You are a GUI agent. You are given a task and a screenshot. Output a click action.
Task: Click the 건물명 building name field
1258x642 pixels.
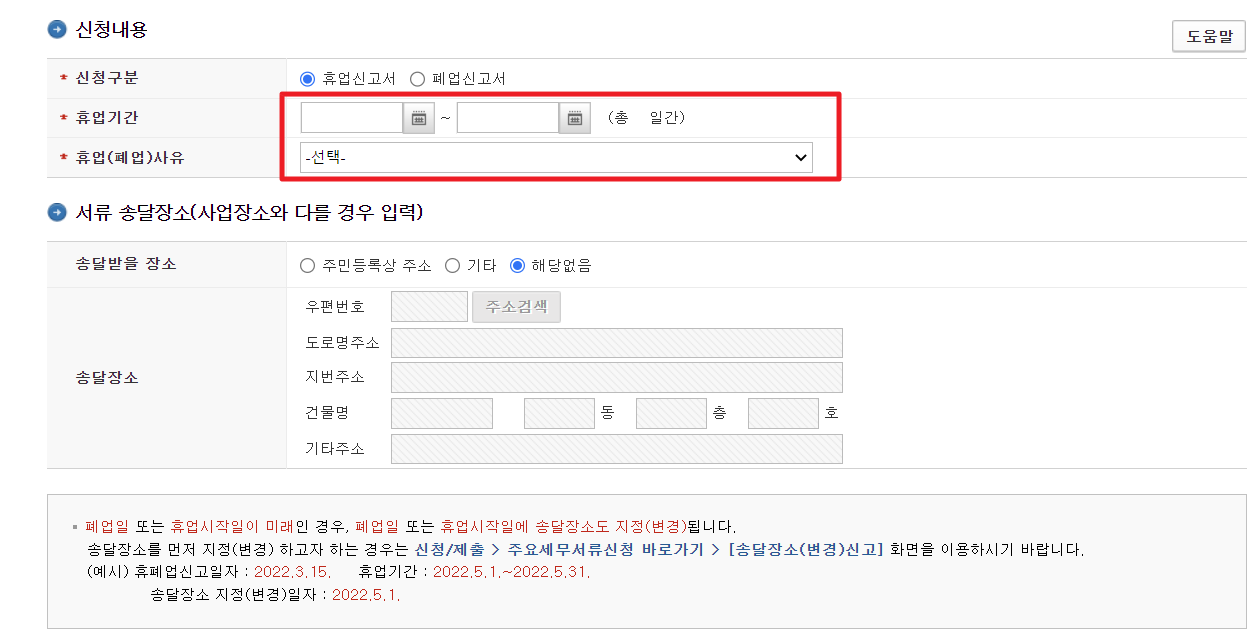tap(441, 412)
